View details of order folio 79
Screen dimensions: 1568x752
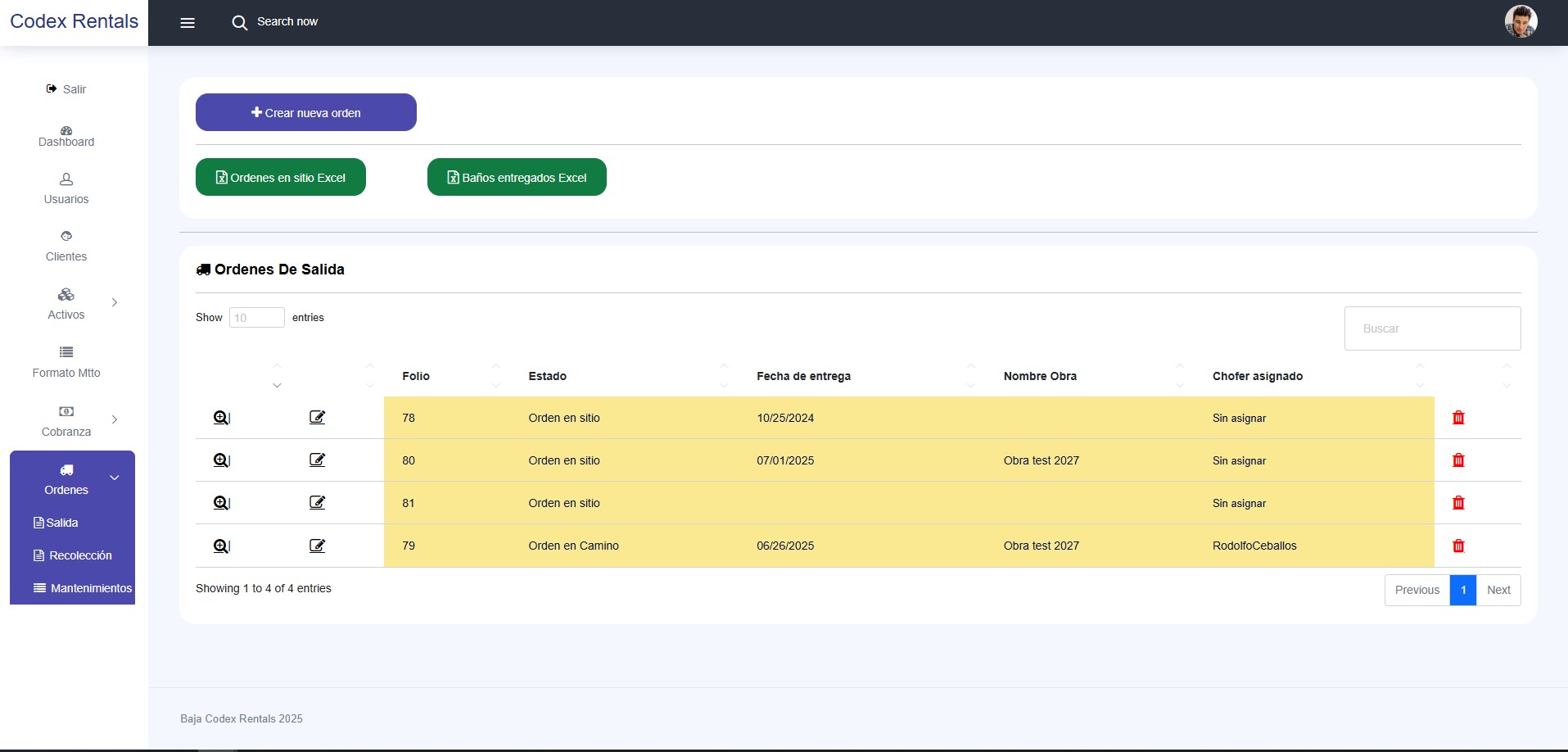[222, 546]
